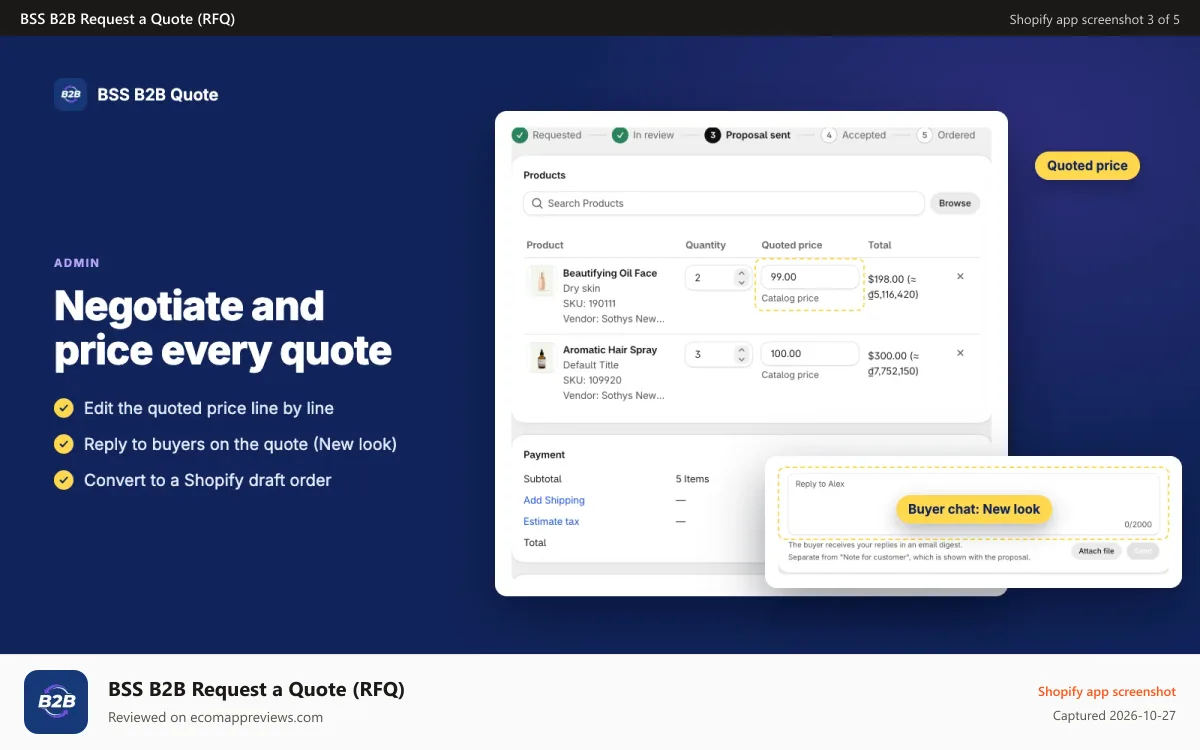Click the "SKU: 109920" text
Image resolution: width=1200 pixels, height=750 pixels.
coord(592,380)
